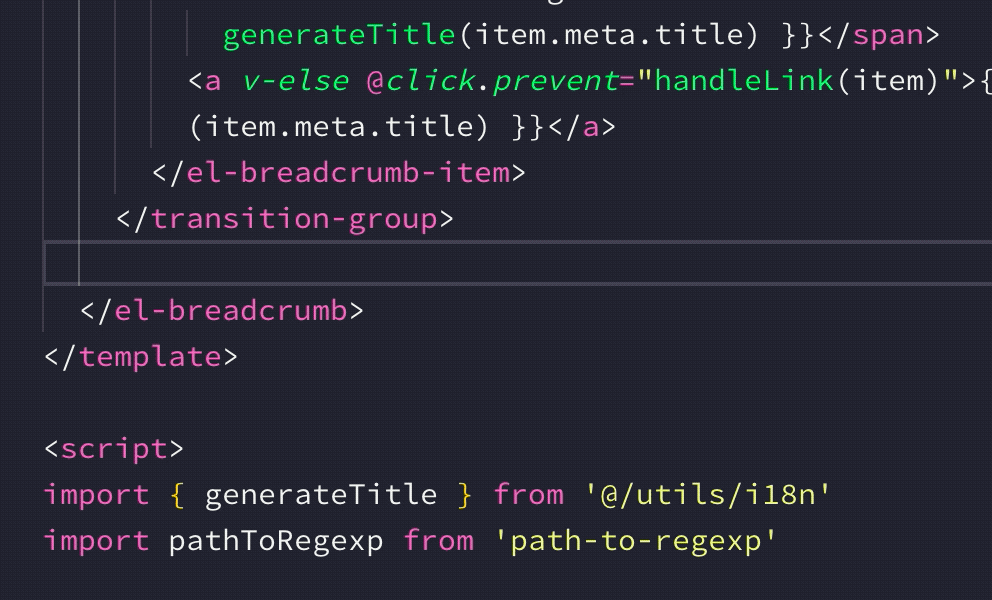Viewport: 992px width, 600px height.
Task: Select the handleLink(item) handler string
Action: [796, 81]
